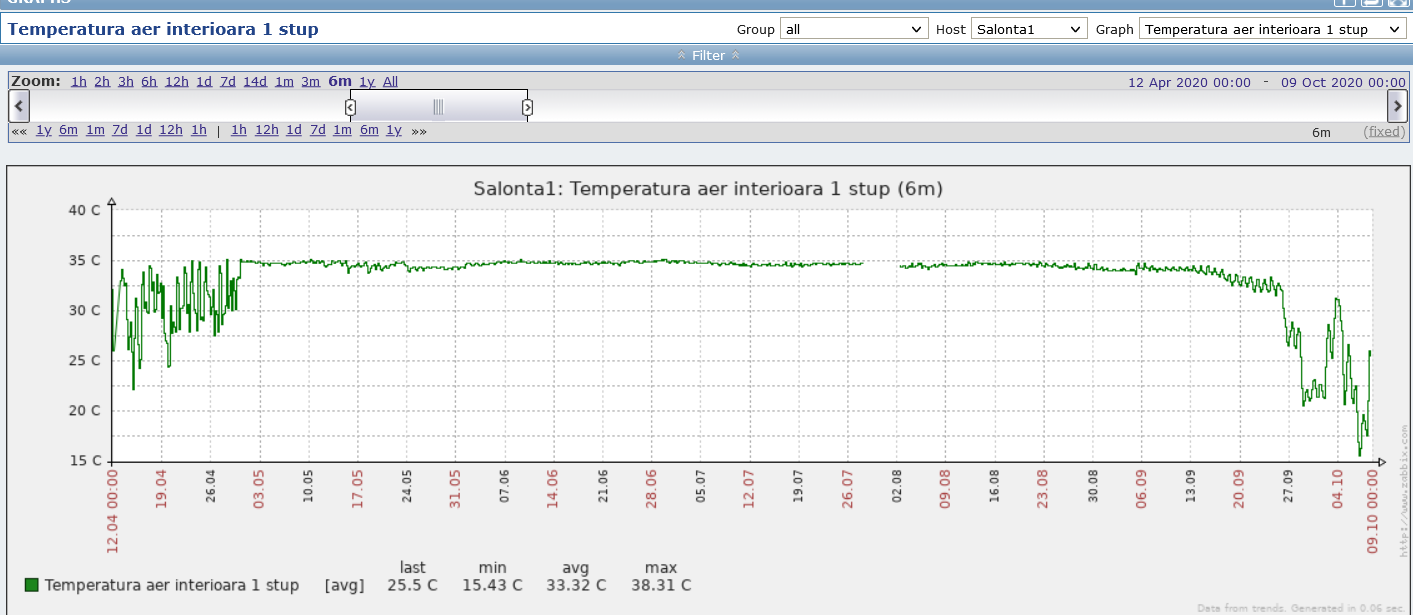Click the «« jump backward arrows
Screen dimensions: 1413x615
(x=19, y=131)
